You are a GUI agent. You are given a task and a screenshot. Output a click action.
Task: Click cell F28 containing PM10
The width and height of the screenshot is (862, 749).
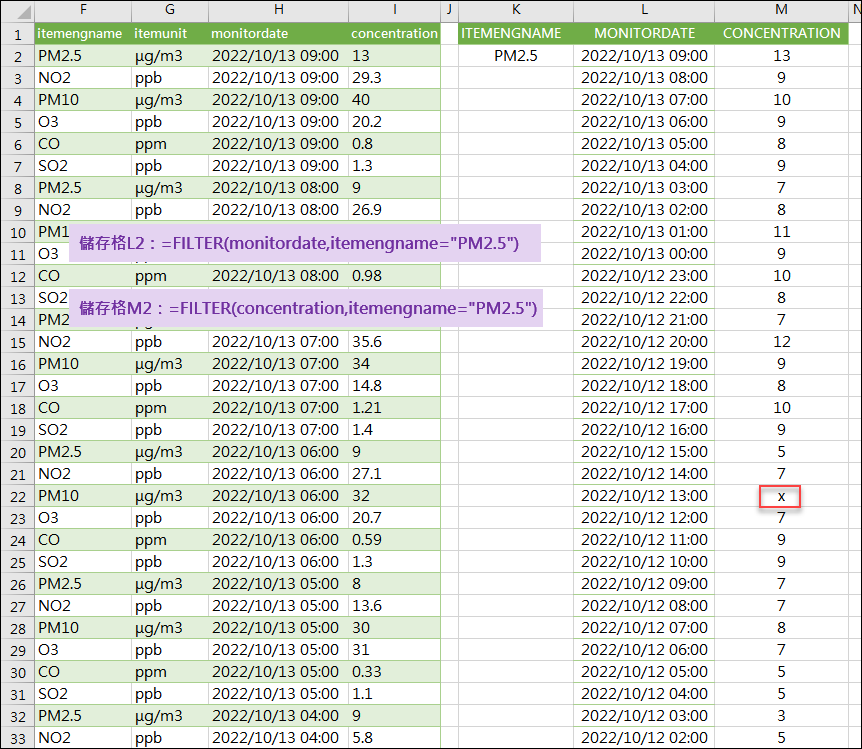83,627
